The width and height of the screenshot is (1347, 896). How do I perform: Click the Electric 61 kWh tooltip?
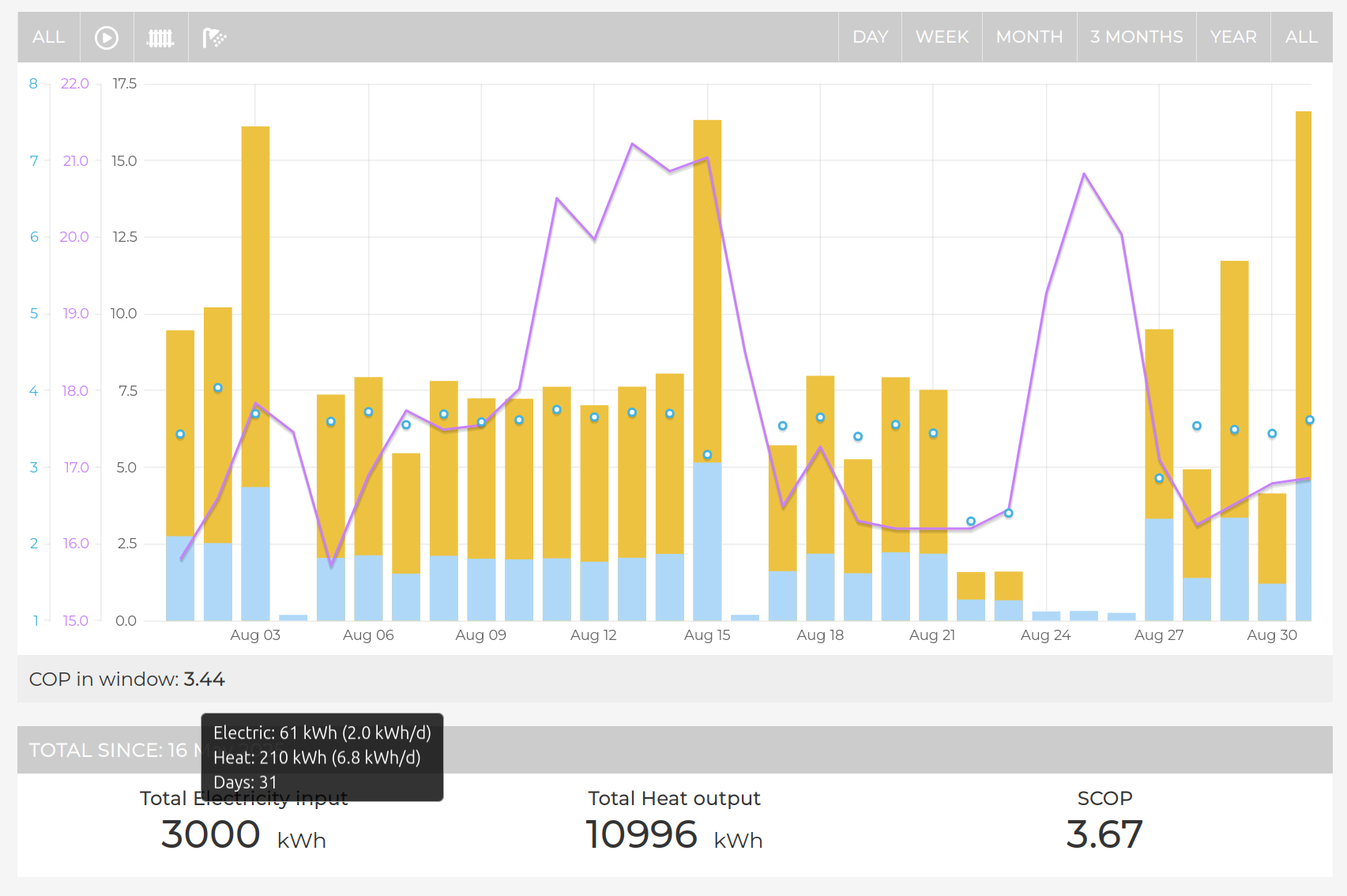tap(322, 733)
